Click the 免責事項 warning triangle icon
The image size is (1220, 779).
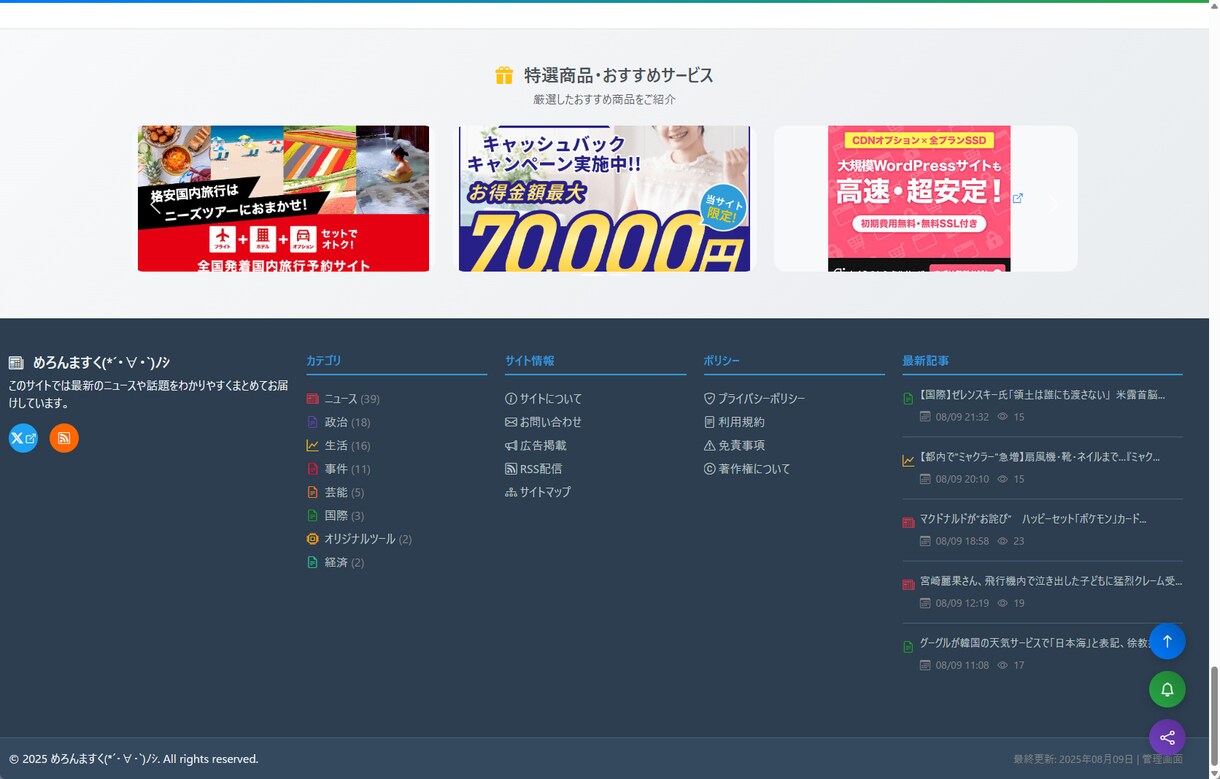[710, 446]
